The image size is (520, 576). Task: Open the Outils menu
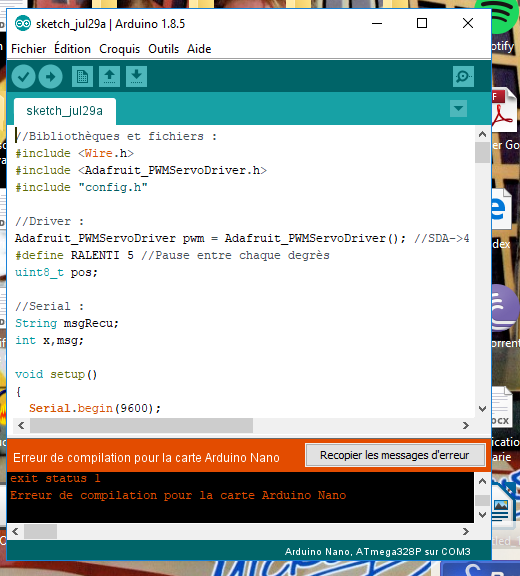(x=163, y=49)
